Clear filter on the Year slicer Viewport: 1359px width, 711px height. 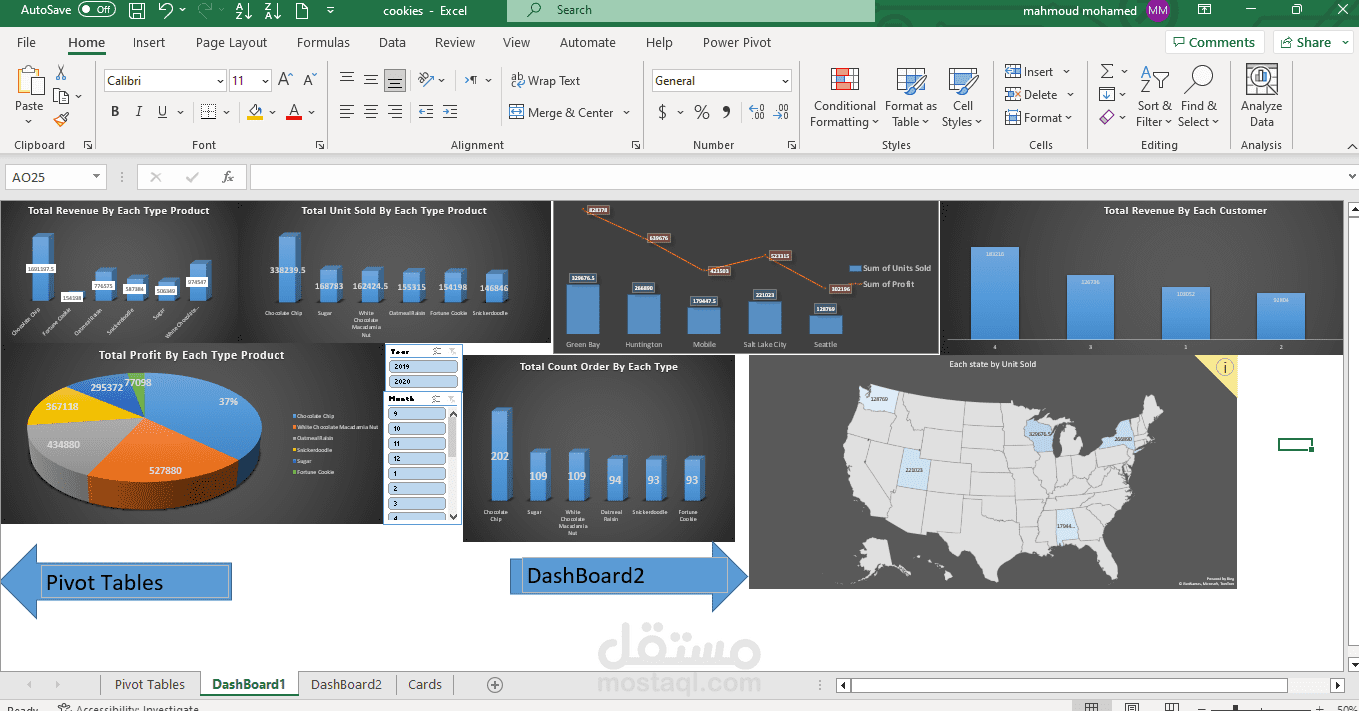pos(452,351)
